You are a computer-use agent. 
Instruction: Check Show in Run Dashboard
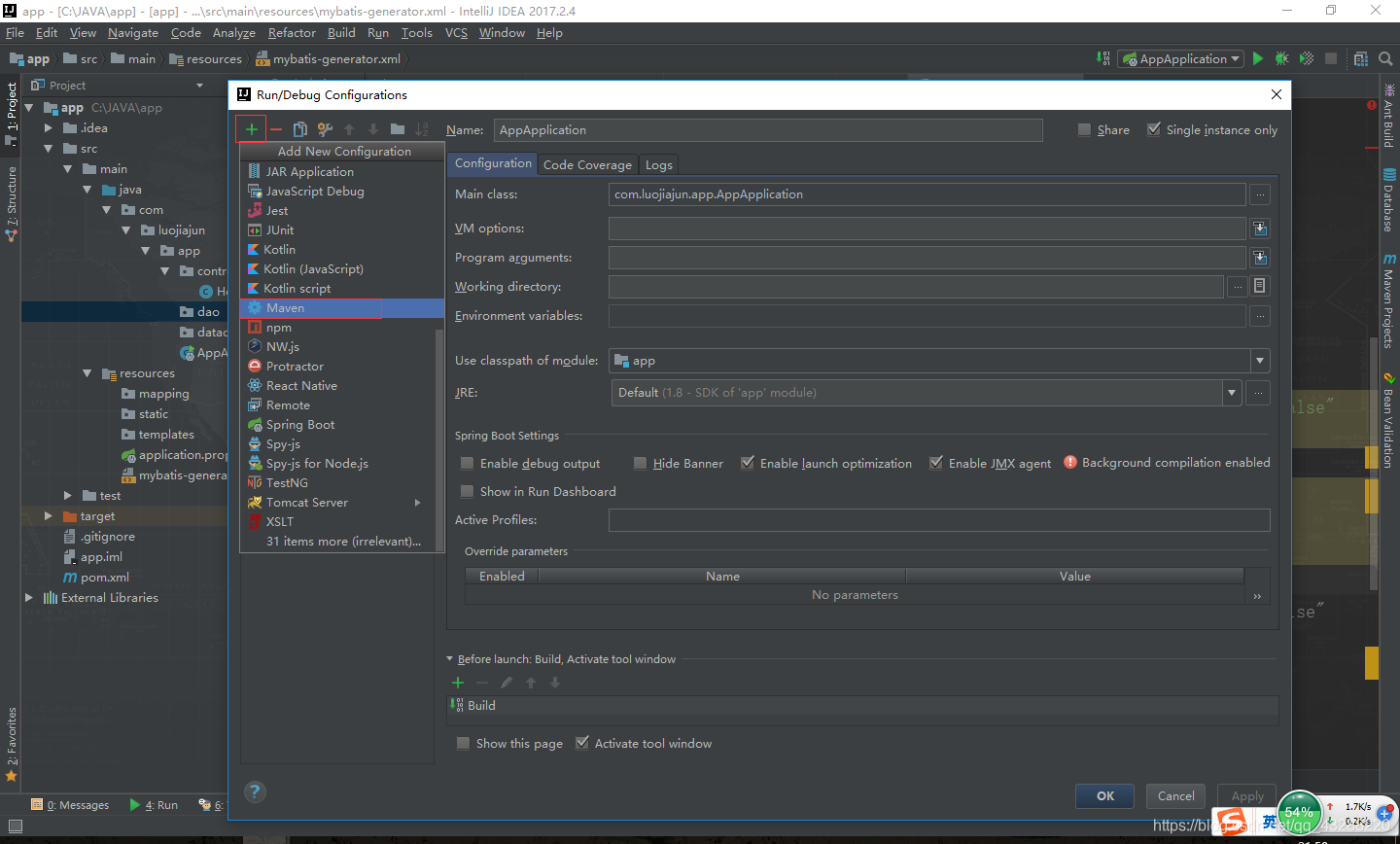(468, 491)
